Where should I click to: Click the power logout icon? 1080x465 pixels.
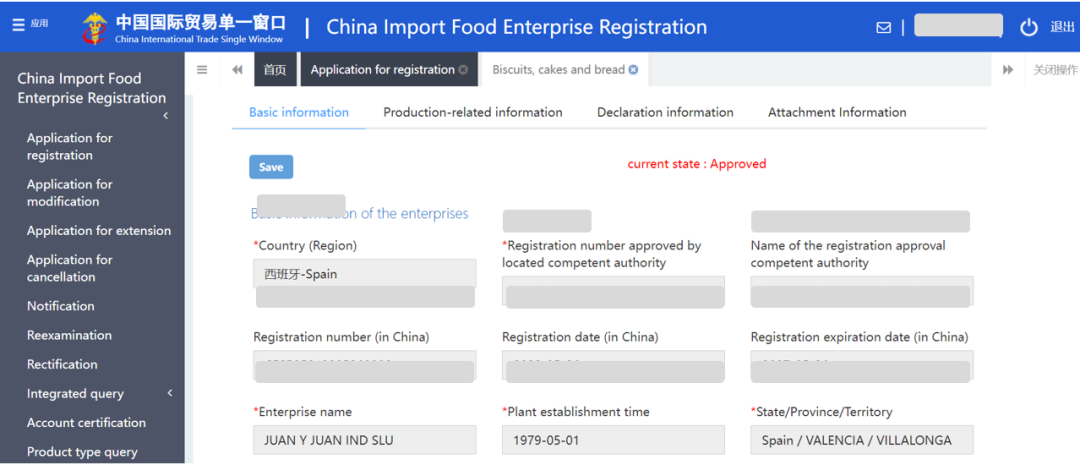1029,27
